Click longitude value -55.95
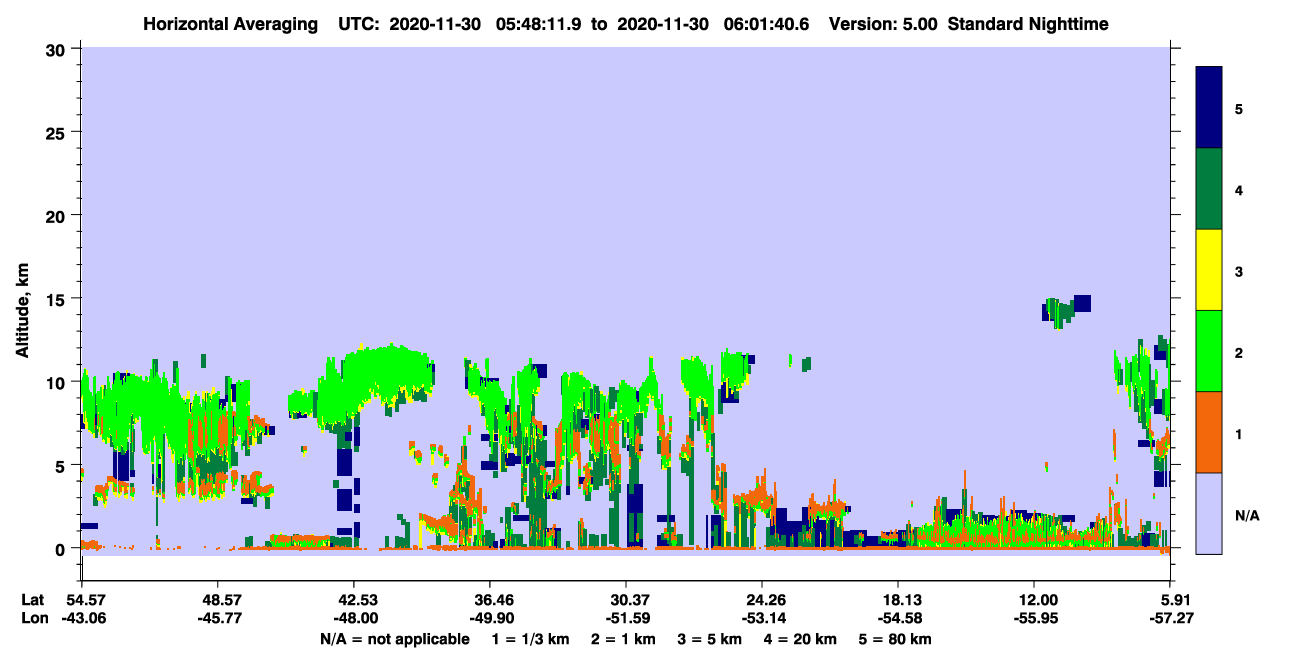This screenshot has width=1300, height=667. 1034,618
